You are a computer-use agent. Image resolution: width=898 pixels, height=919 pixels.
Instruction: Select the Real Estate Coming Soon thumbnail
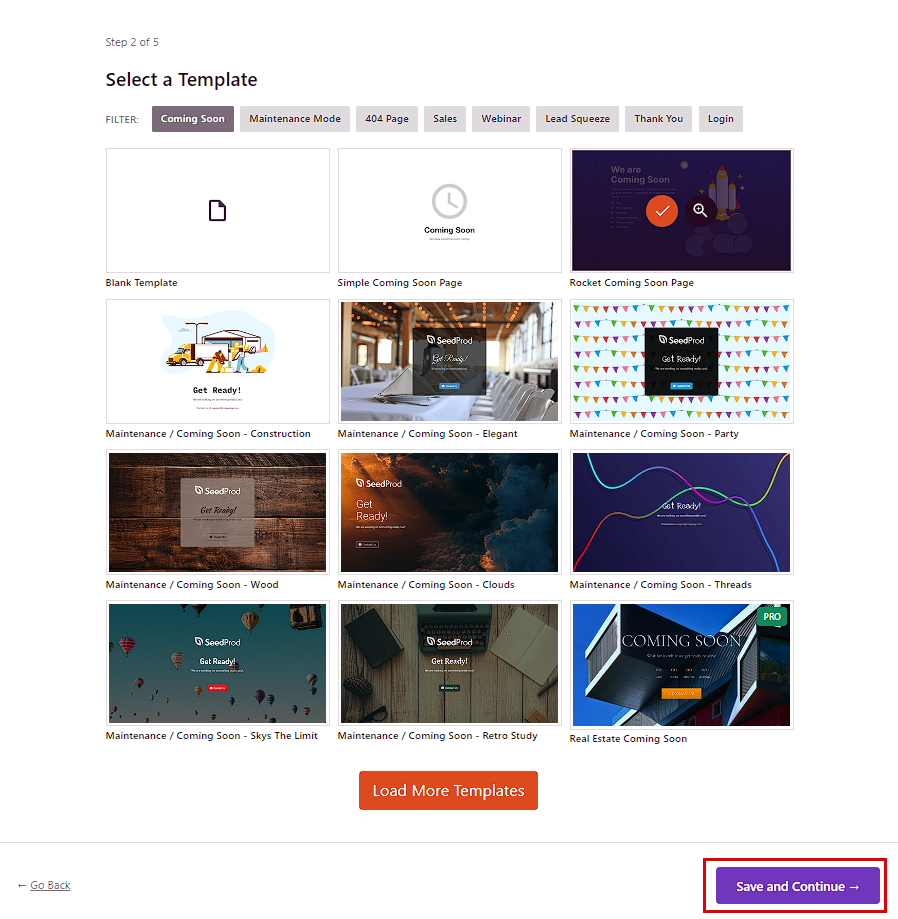tap(682, 665)
